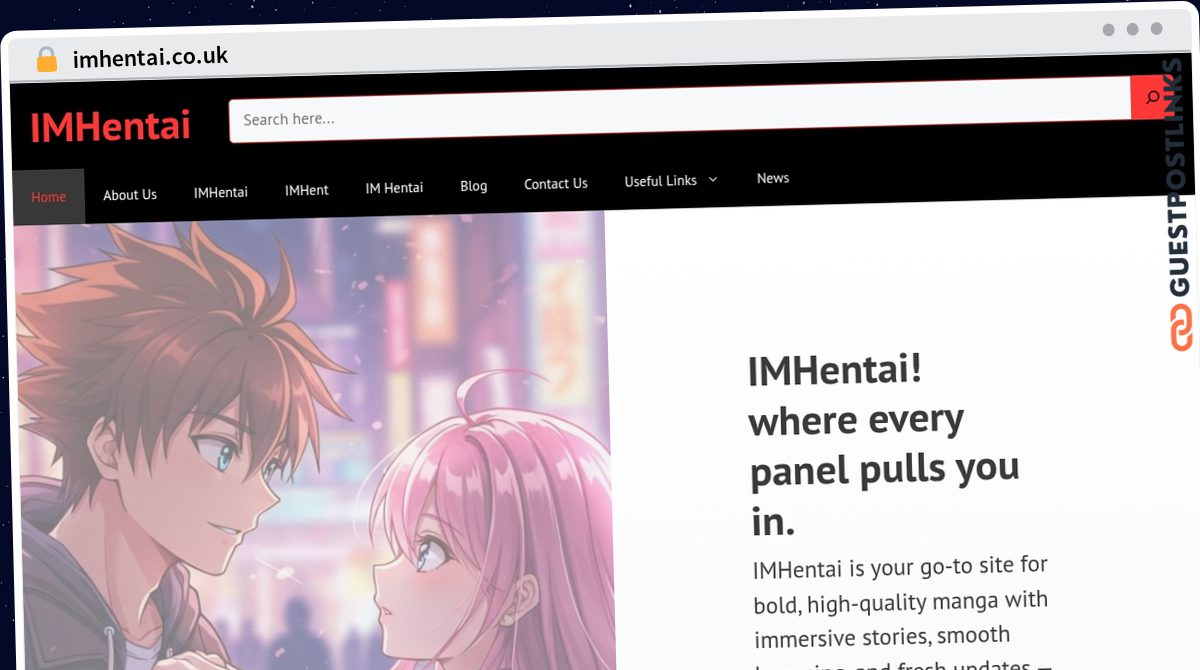
Task: Open the Blog page
Action: (x=474, y=186)
